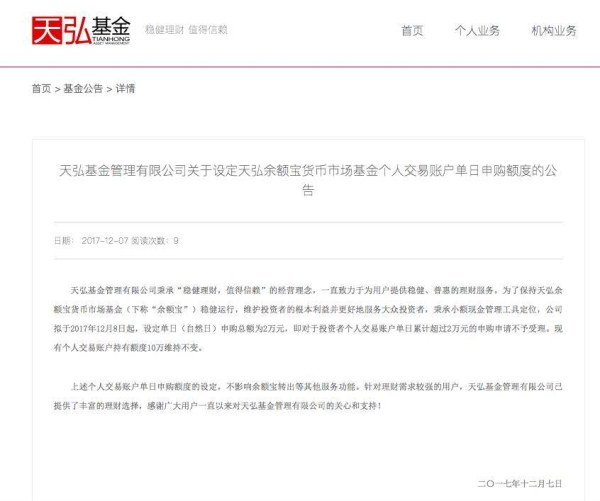Click the red 弘 character in logo
This screenshot has height=501, width=600.
(x=77, y=31)
